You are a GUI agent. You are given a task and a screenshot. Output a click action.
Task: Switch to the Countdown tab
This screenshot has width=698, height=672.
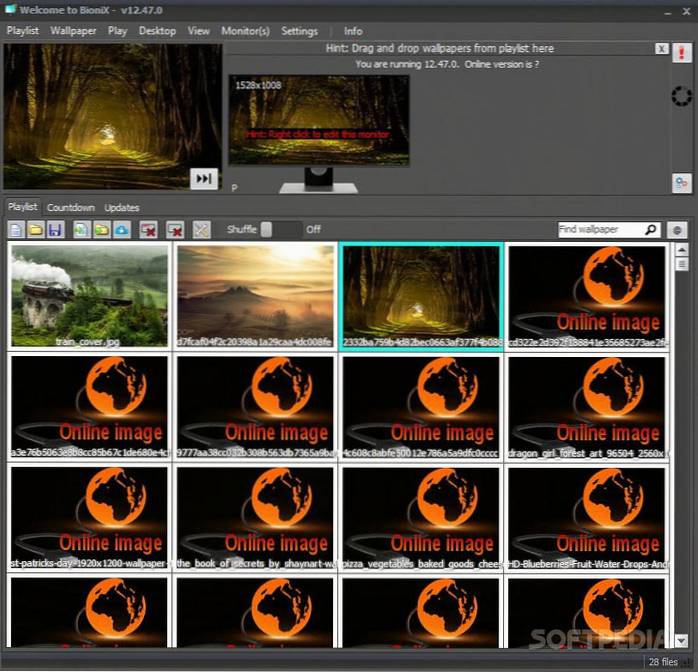click(x=71, y=208)
